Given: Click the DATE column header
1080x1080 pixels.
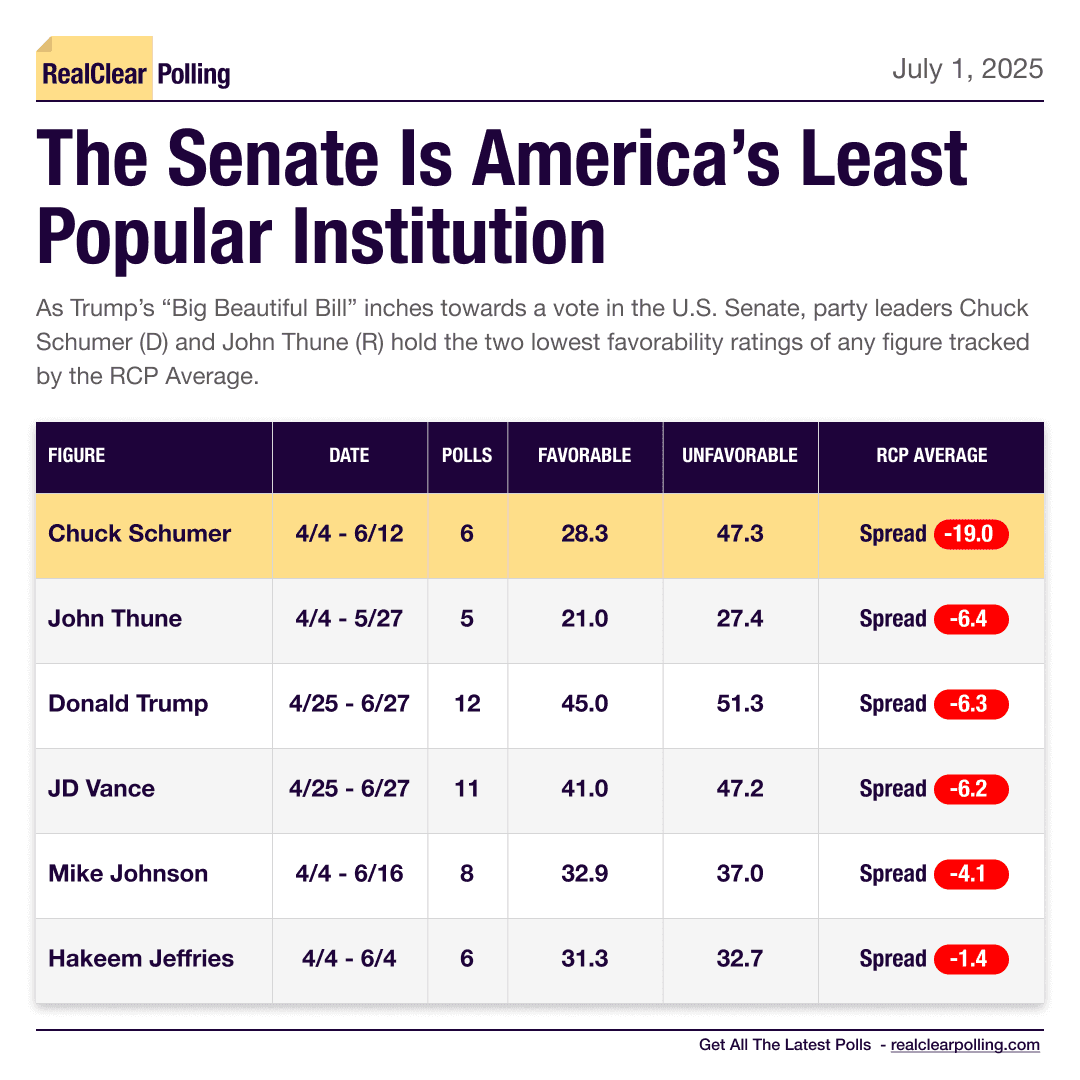Looking at the screenshot, I should point(349,456).
